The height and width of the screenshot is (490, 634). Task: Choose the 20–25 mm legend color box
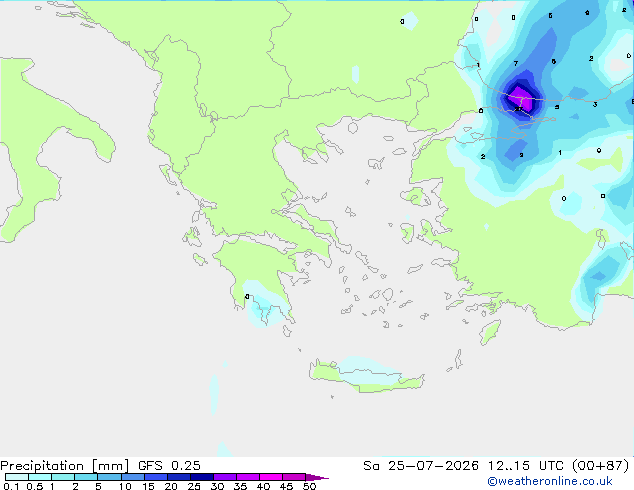coord(179,477)
